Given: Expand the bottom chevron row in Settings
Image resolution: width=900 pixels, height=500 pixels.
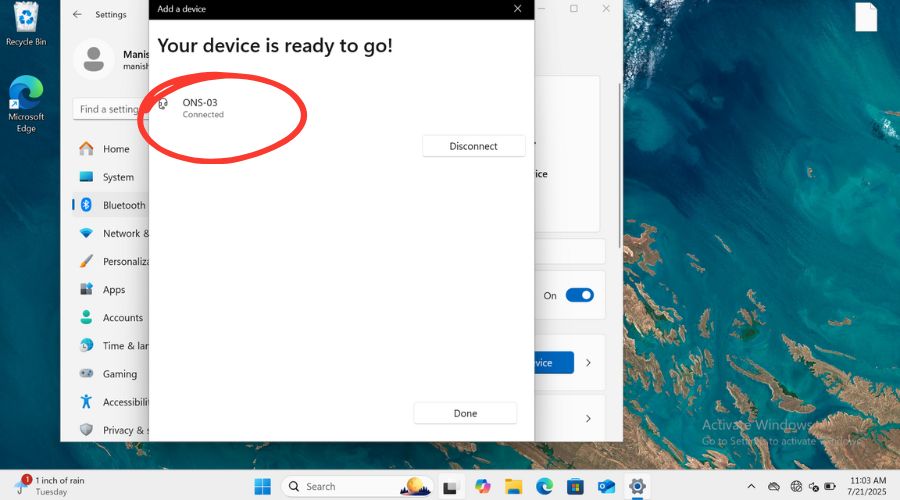Looking at the screenshot, I should [588, 419].
